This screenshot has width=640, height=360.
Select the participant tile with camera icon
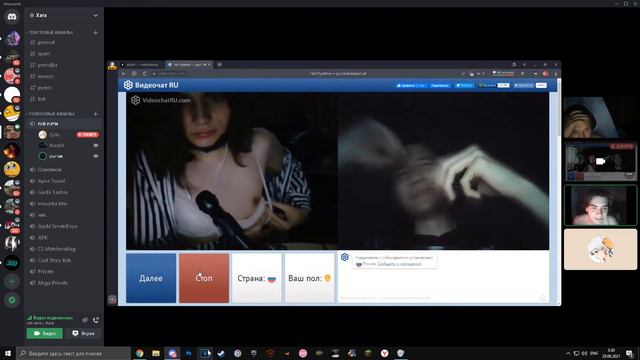[600, 162]
